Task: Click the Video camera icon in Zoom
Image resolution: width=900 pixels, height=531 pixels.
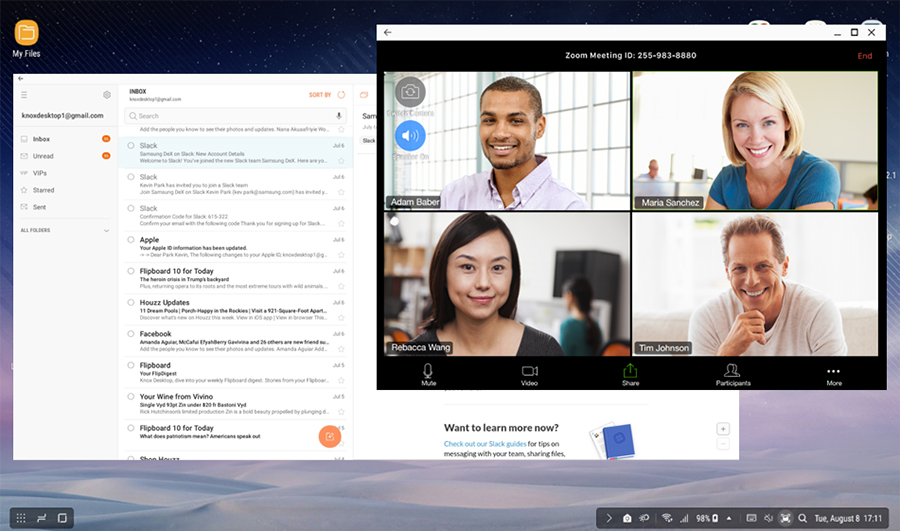Action: pos(529,374)
